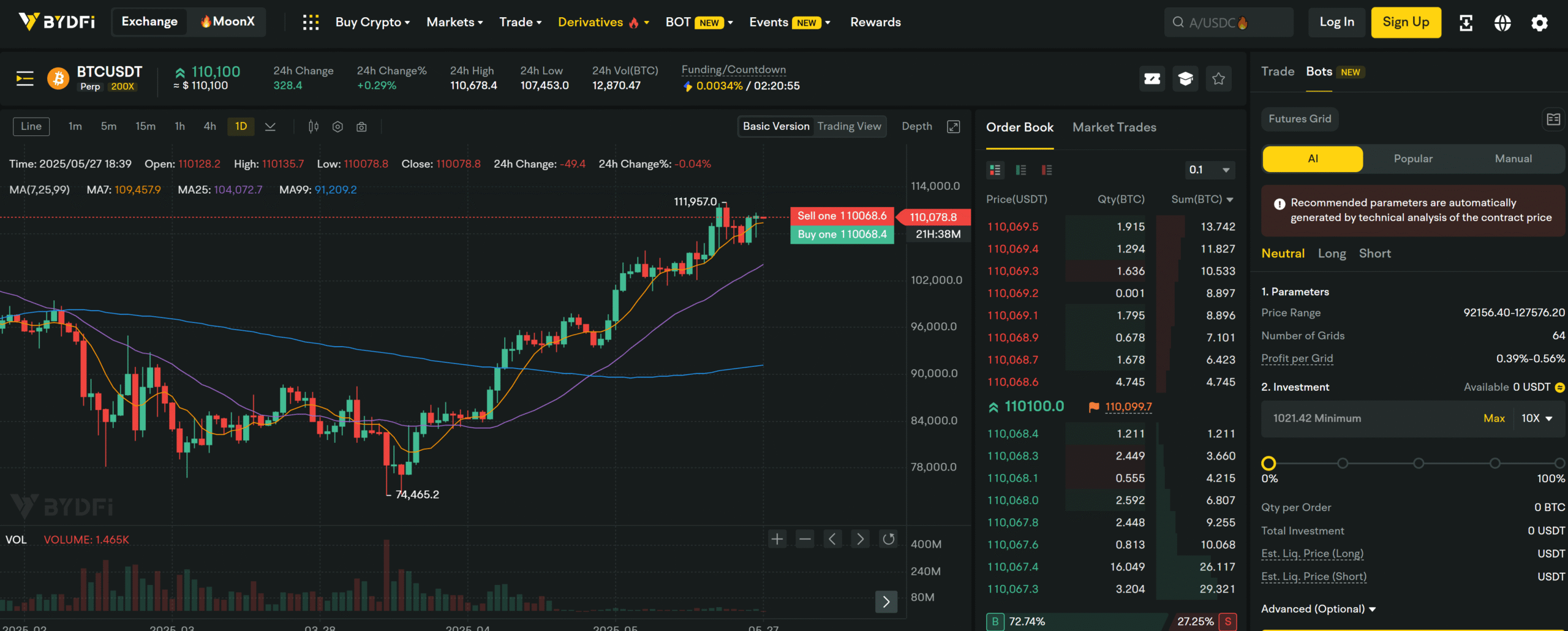
Task: Open Markets dropdown menu
Action: (454, 23)
